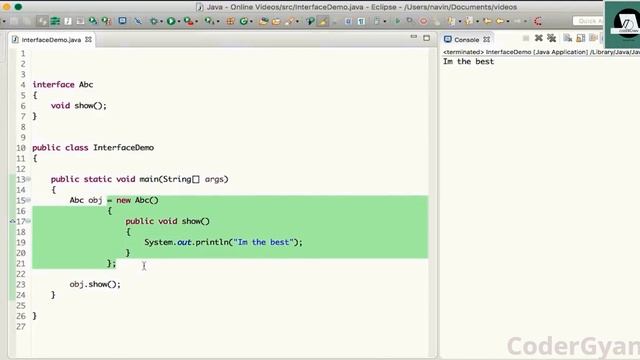Click Remove All Terminated Launches double-X icon
640x360 pixels.
551,38
